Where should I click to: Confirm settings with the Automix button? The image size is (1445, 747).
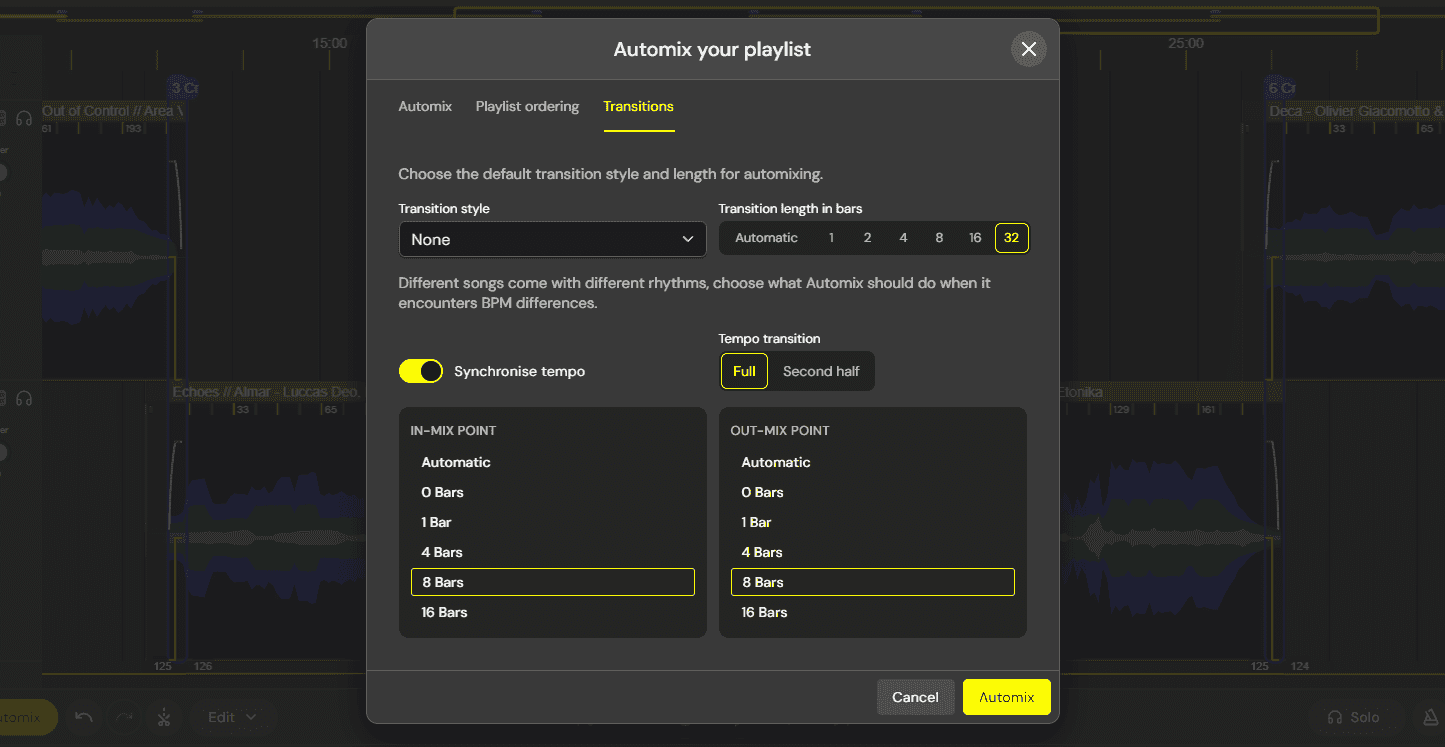(1006, 697)
